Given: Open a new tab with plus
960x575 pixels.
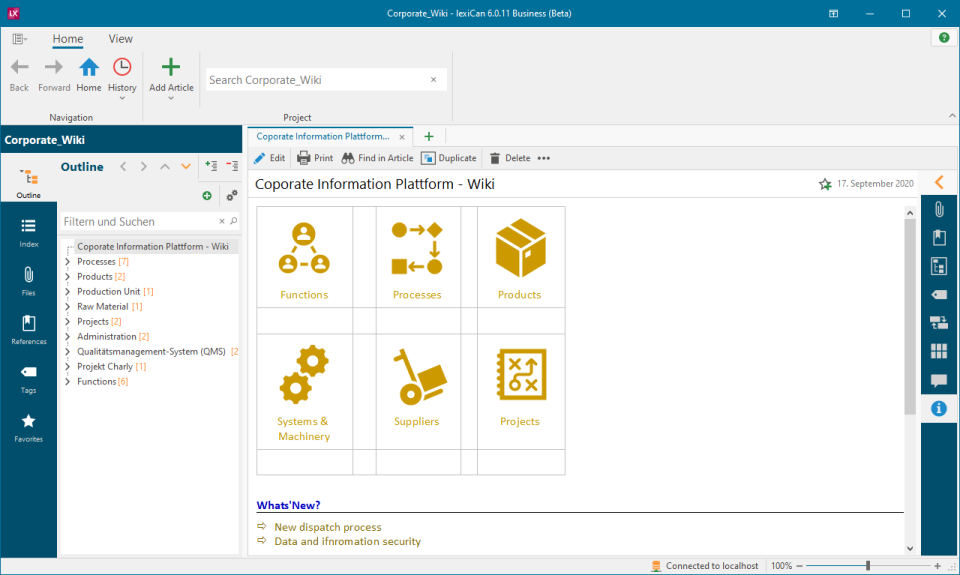Looking at the screenshot, I should [x=429, y=137].
